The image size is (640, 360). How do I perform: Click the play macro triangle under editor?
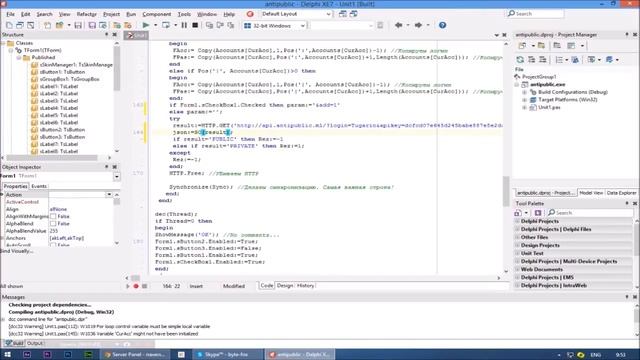tap(128, 286)
